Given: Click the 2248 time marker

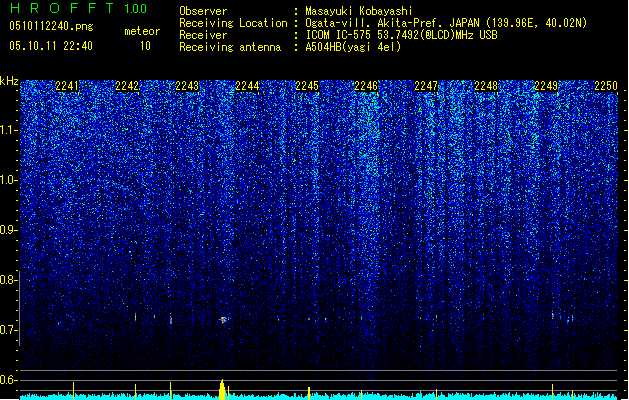Looking at the screenshot, I should tap(486, 86).
